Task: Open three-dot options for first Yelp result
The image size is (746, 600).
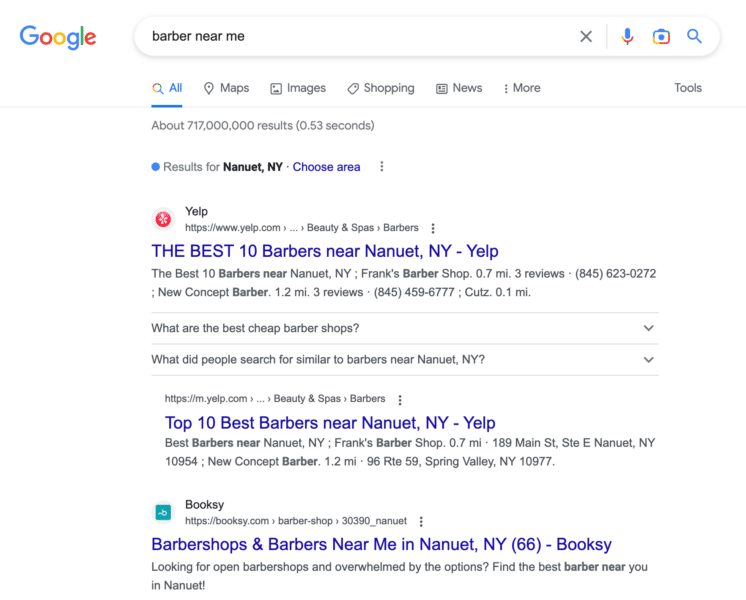Action: (432, 228)
